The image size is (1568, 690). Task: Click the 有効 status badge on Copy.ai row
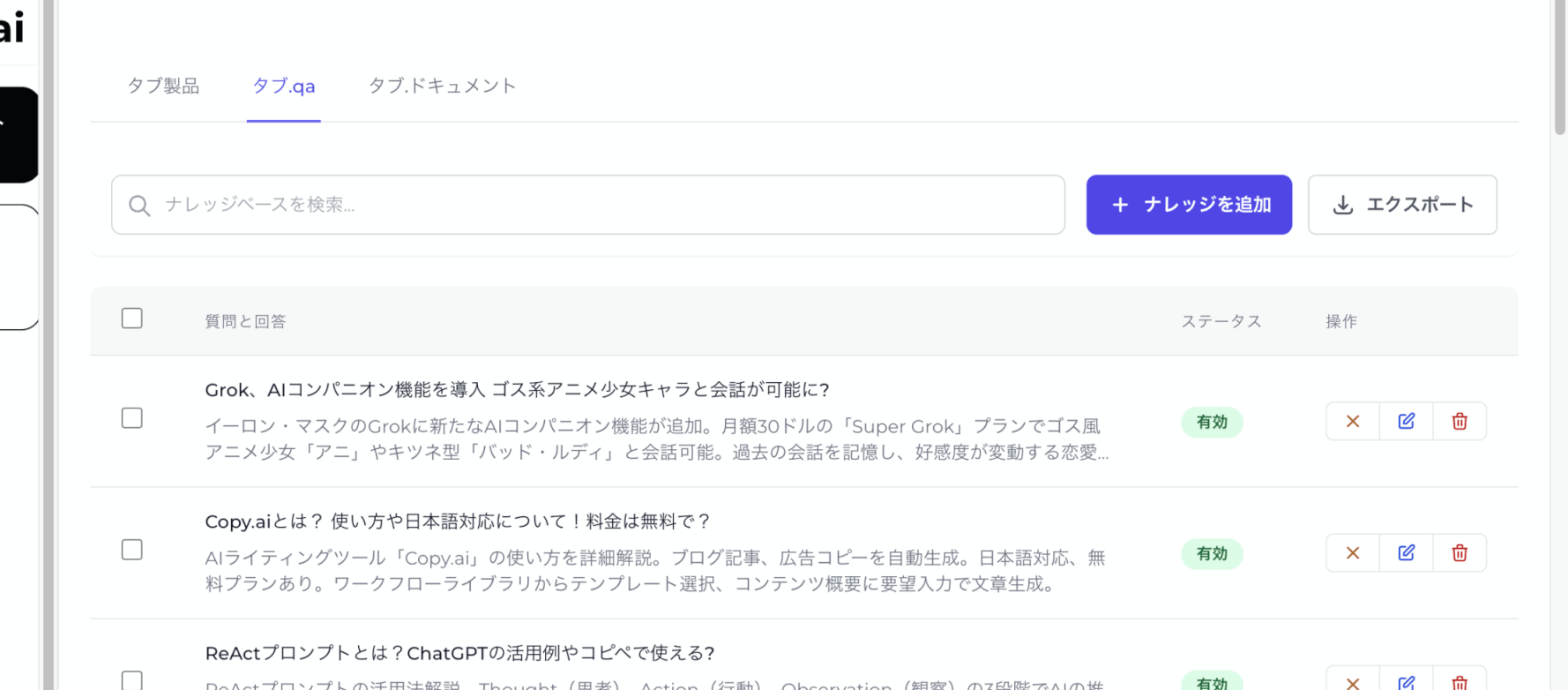[x=1212, y=554]
